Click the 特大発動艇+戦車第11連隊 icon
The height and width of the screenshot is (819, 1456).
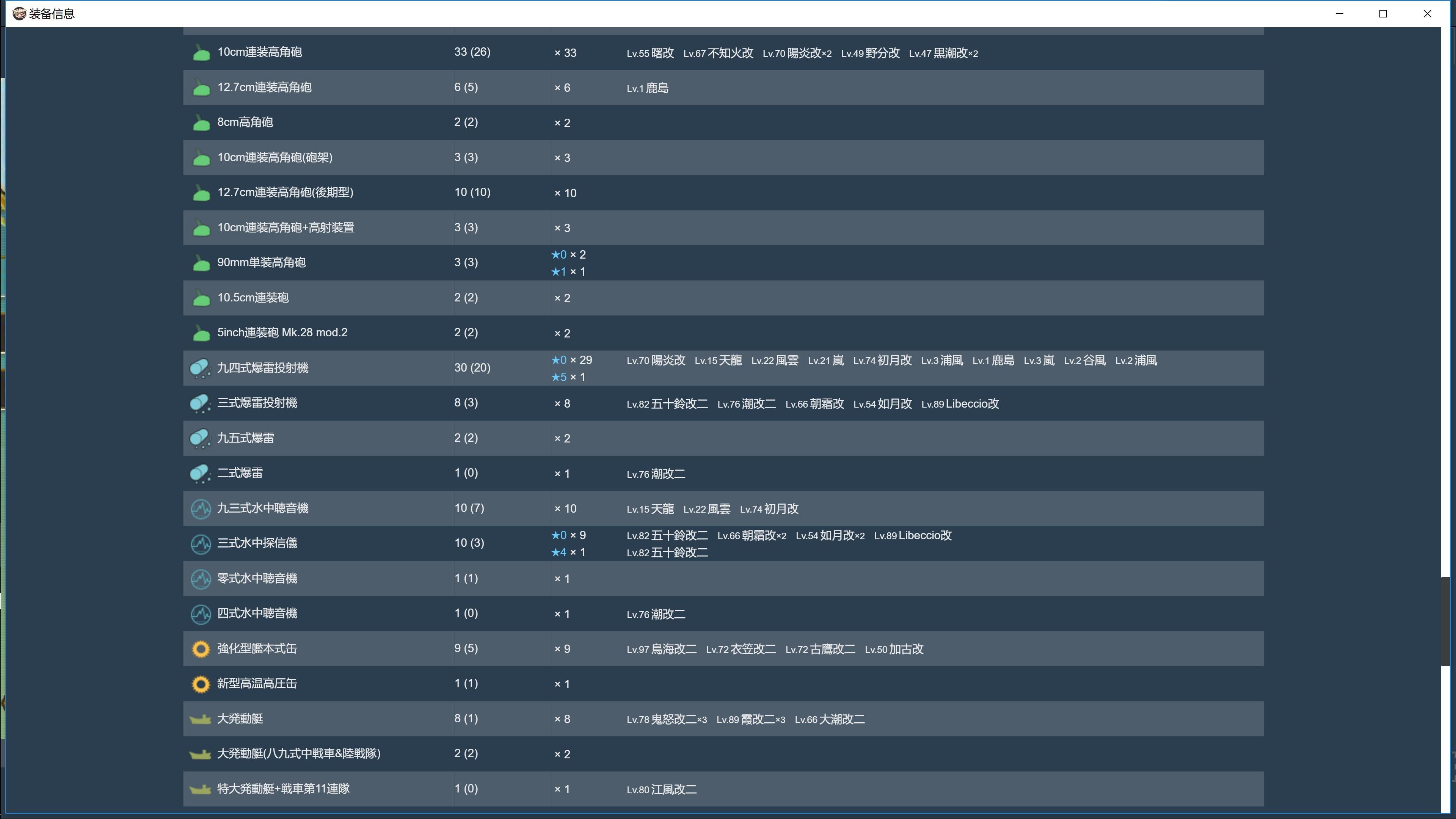tap(200, 789)
